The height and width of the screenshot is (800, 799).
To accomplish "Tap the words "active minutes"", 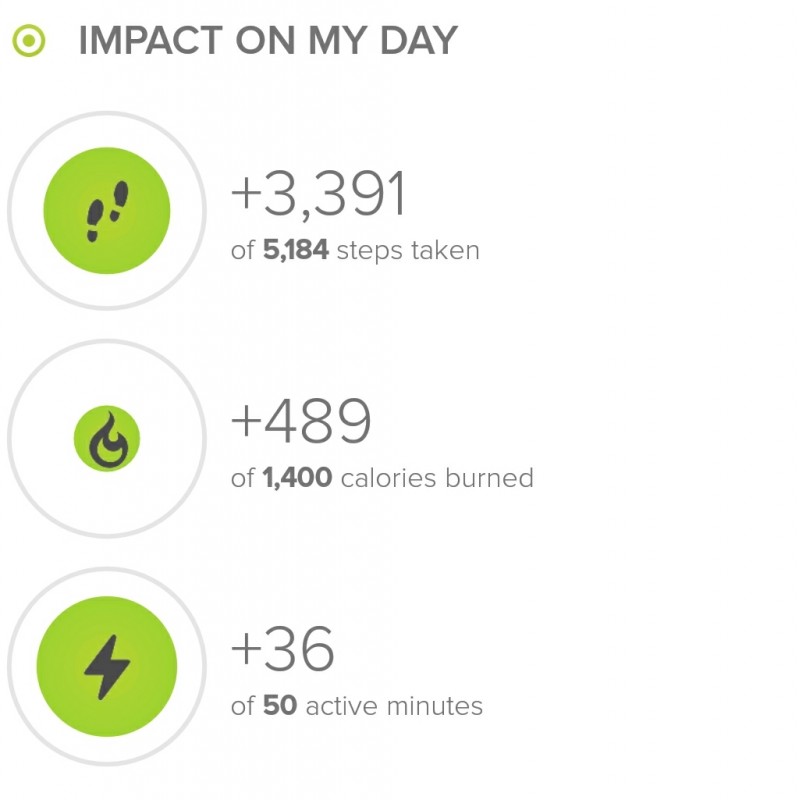I will (x=394, y=706).
